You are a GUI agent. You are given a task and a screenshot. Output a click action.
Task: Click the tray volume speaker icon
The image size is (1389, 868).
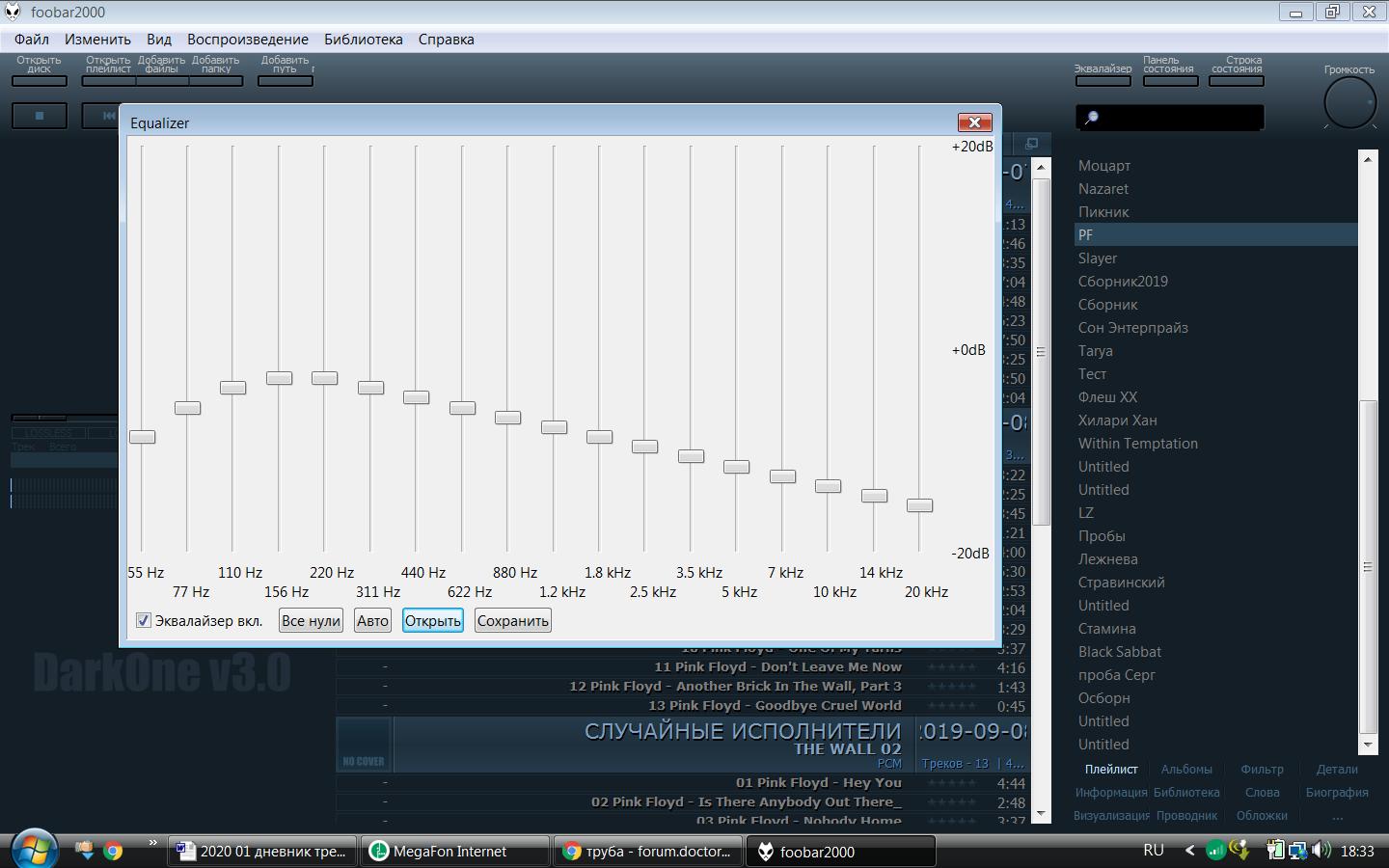[x=1321, y=851]
